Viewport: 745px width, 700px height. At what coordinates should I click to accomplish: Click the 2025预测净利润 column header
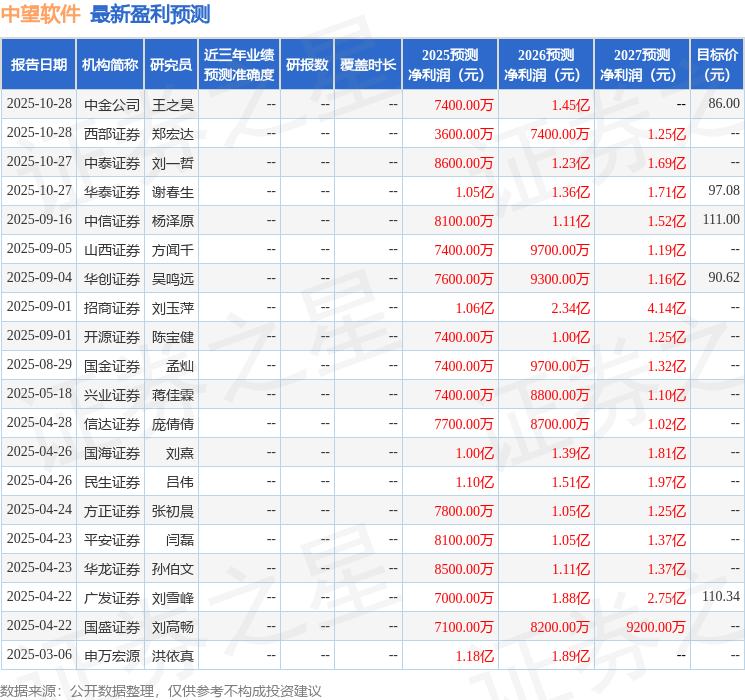[450, 65]
